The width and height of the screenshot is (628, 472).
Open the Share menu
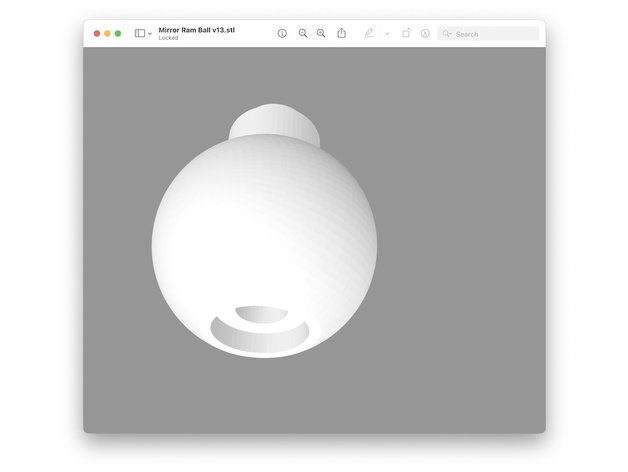(x=341, y=33)
